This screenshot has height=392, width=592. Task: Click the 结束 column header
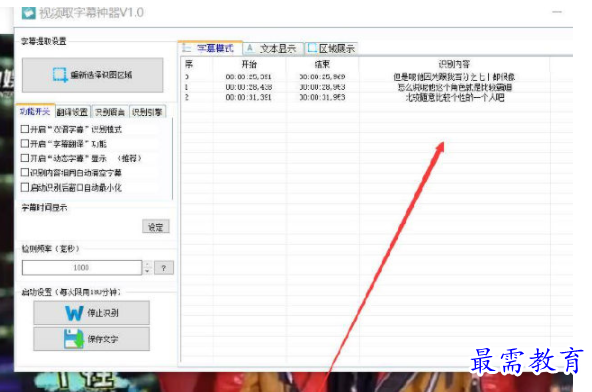pos(322,64)
